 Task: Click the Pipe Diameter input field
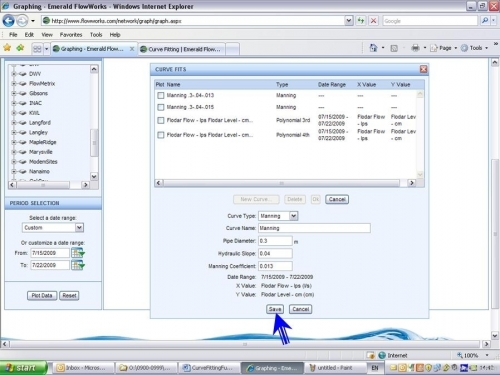pyautogui.click(x=275, y=241)
